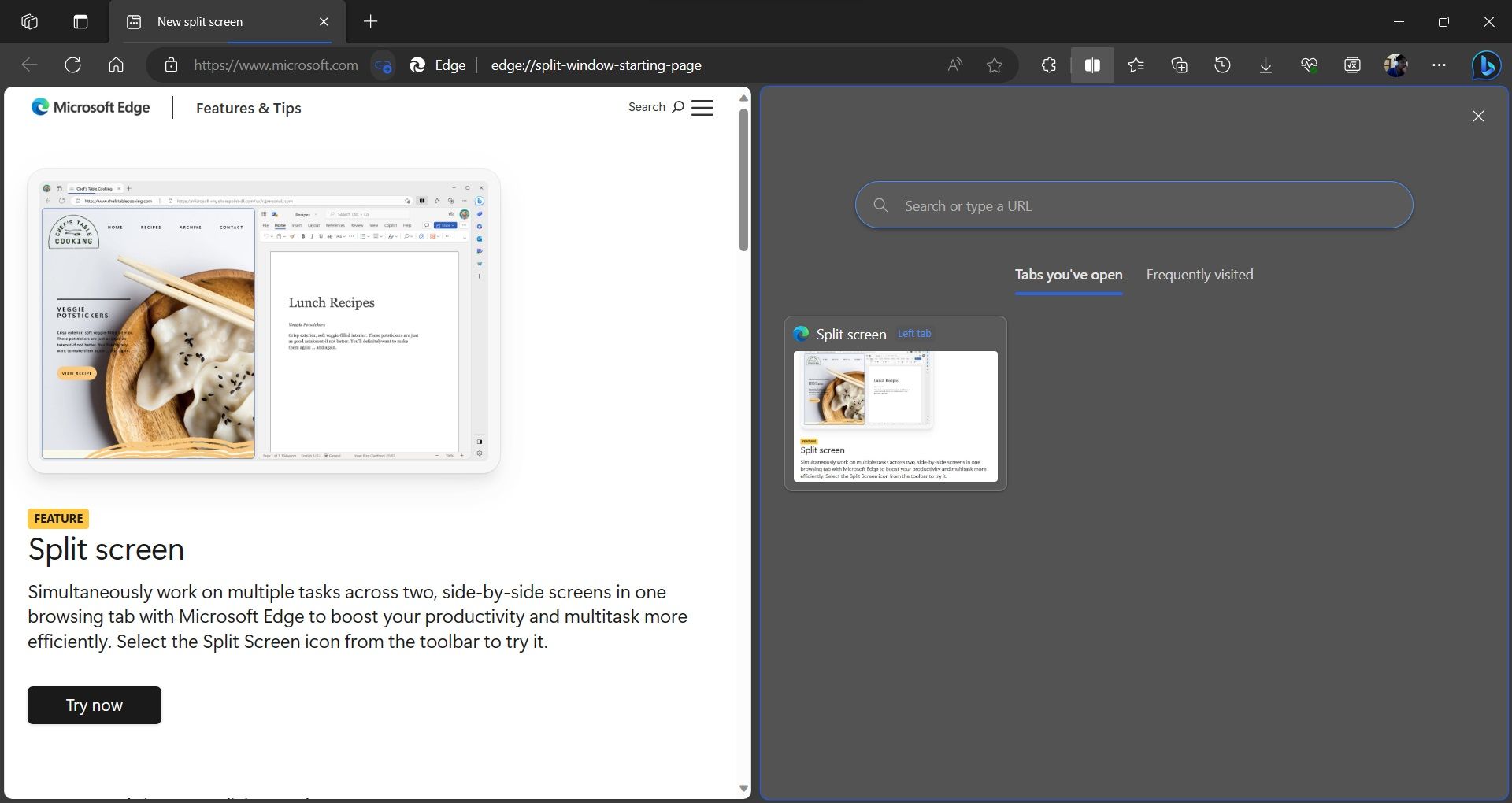Open the Extensions menu

click(x=1049, y=65)
